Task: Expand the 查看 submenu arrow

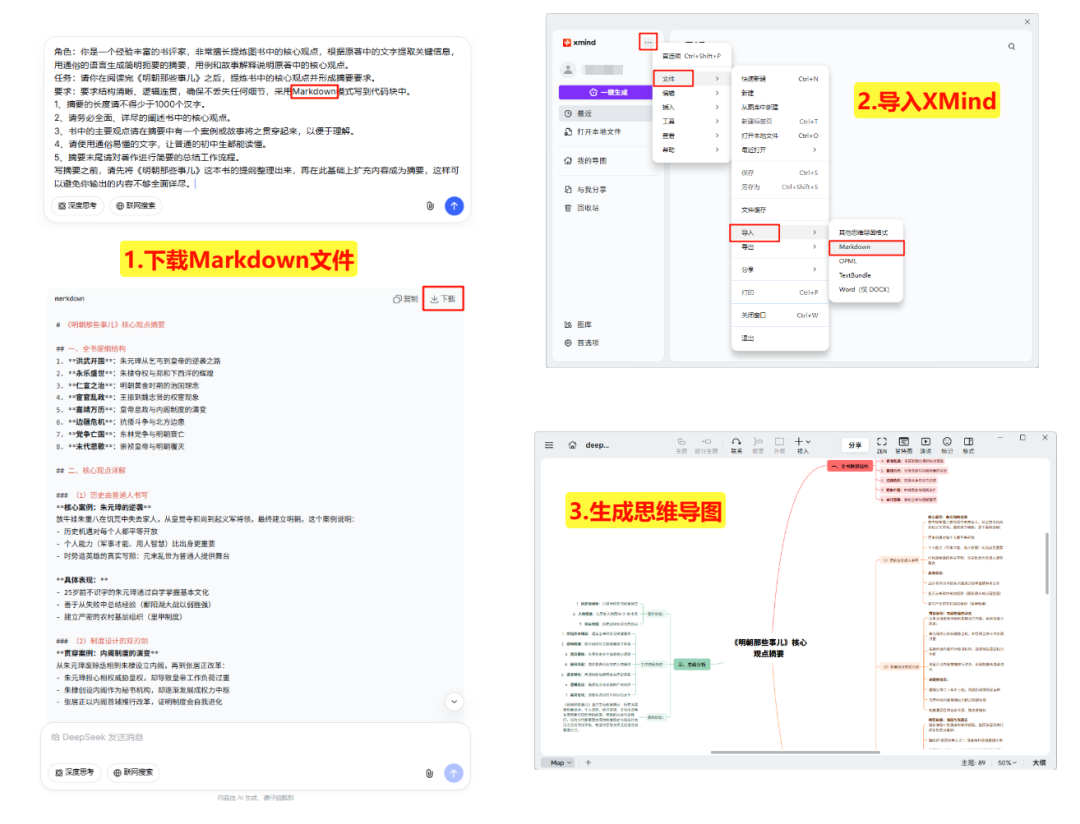Action: (717, 136)
